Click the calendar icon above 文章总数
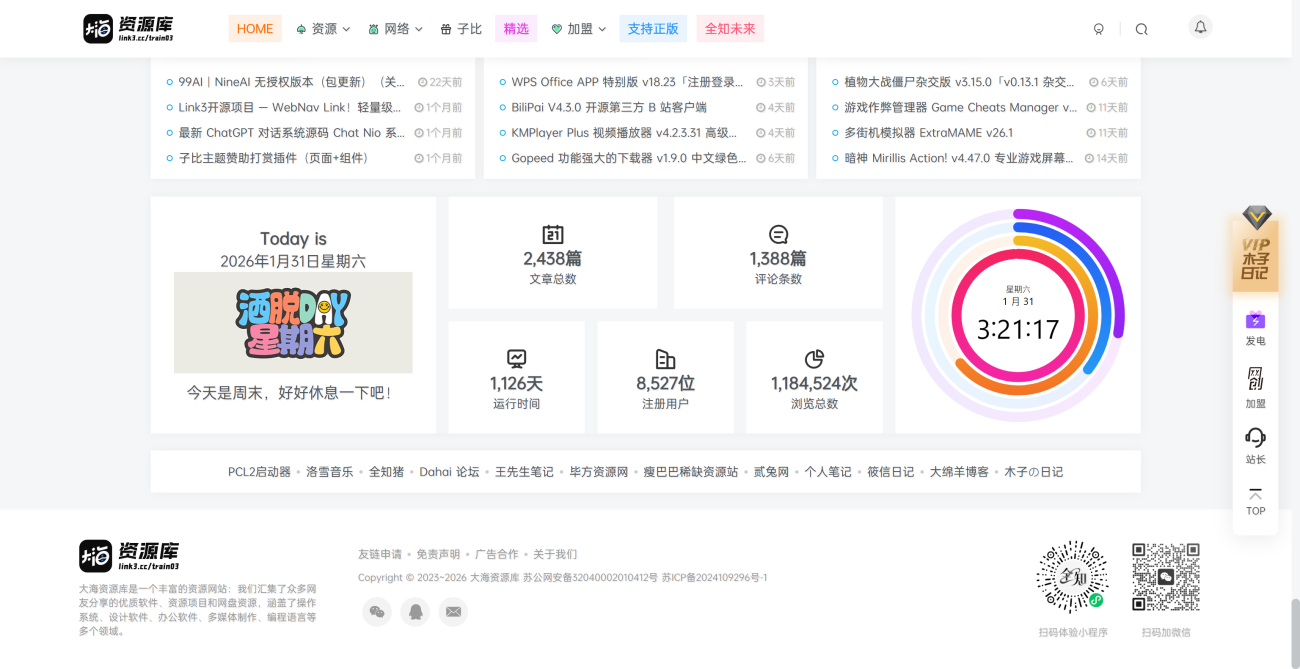The image size is (1300, 669). click(x=553, y=234)
